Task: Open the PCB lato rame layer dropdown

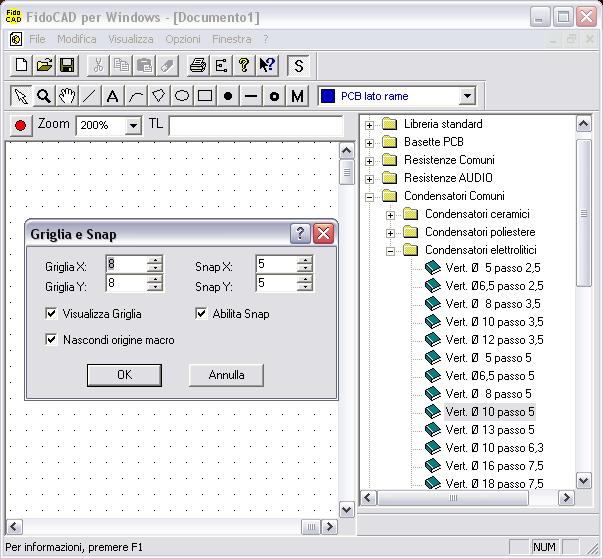Action: coord(468,96)
